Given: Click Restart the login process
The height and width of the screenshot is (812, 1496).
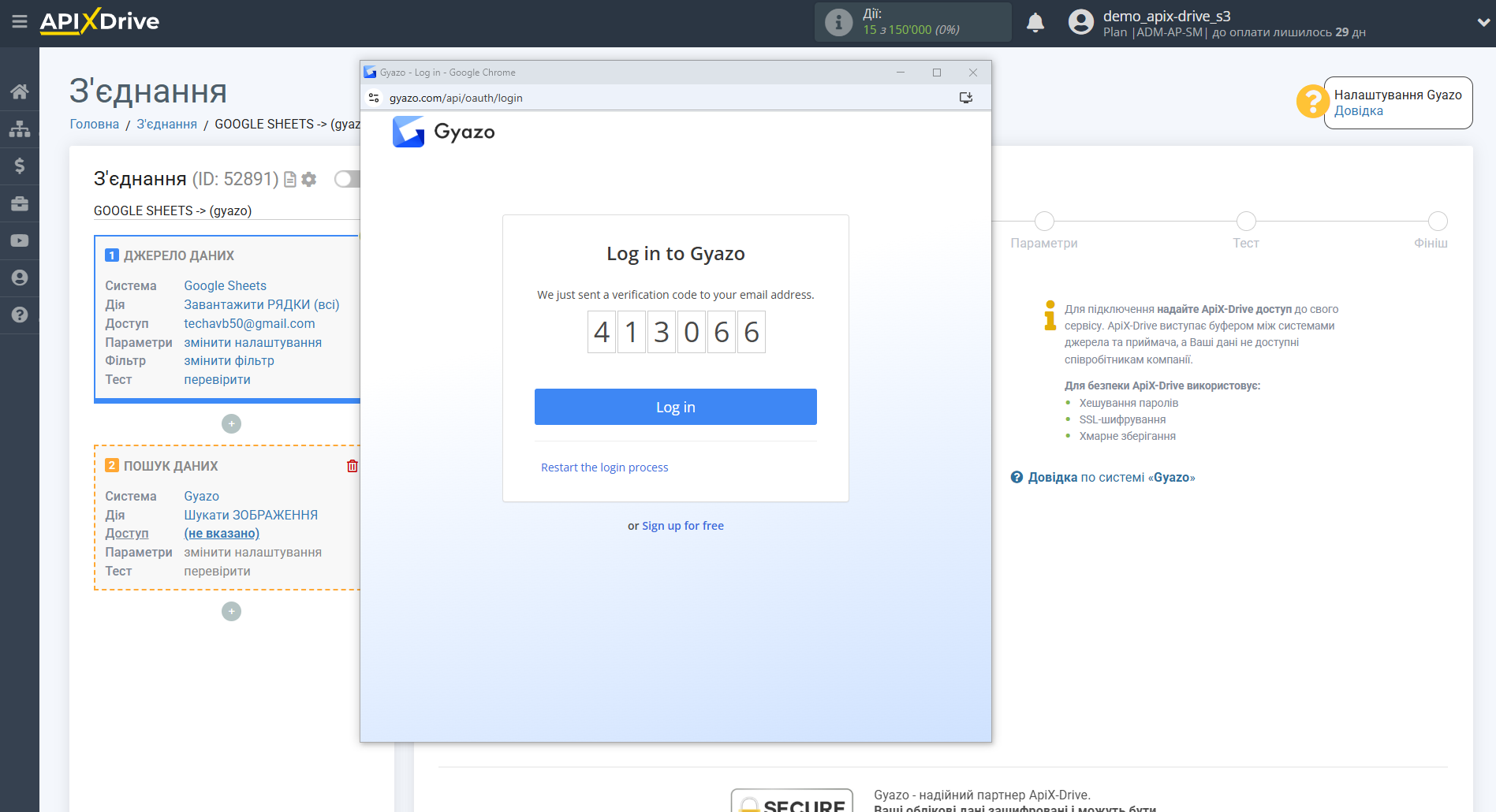Looking at the screenshot, I should pos(604,467).
